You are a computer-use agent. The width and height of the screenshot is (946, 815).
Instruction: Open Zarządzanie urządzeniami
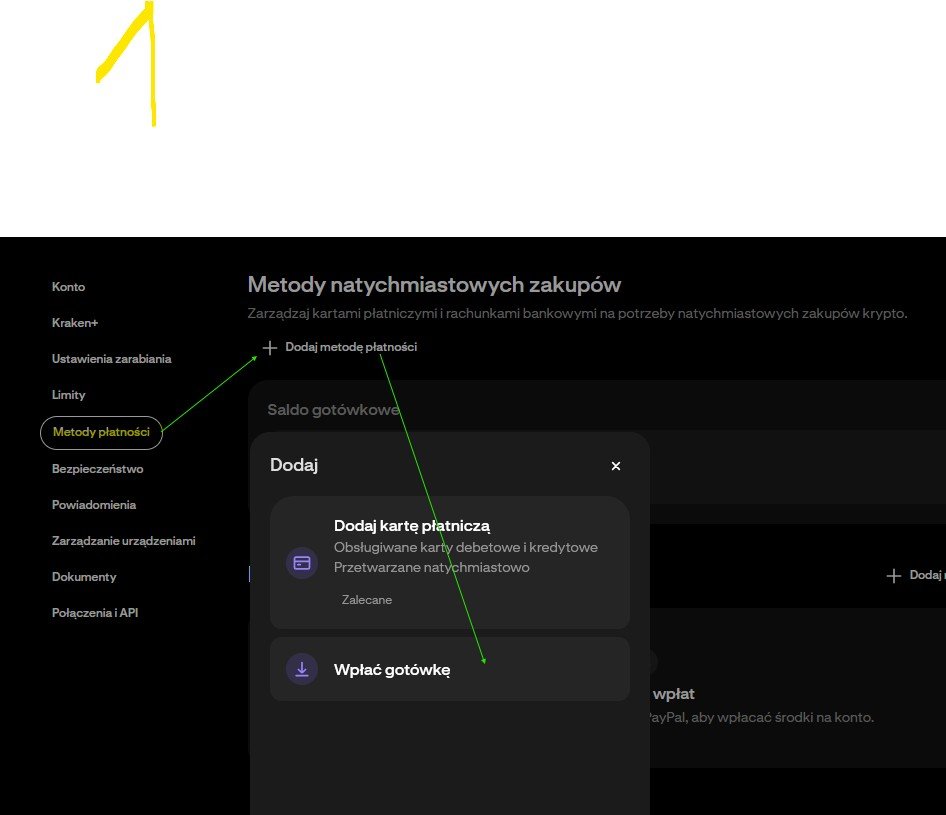124,541
